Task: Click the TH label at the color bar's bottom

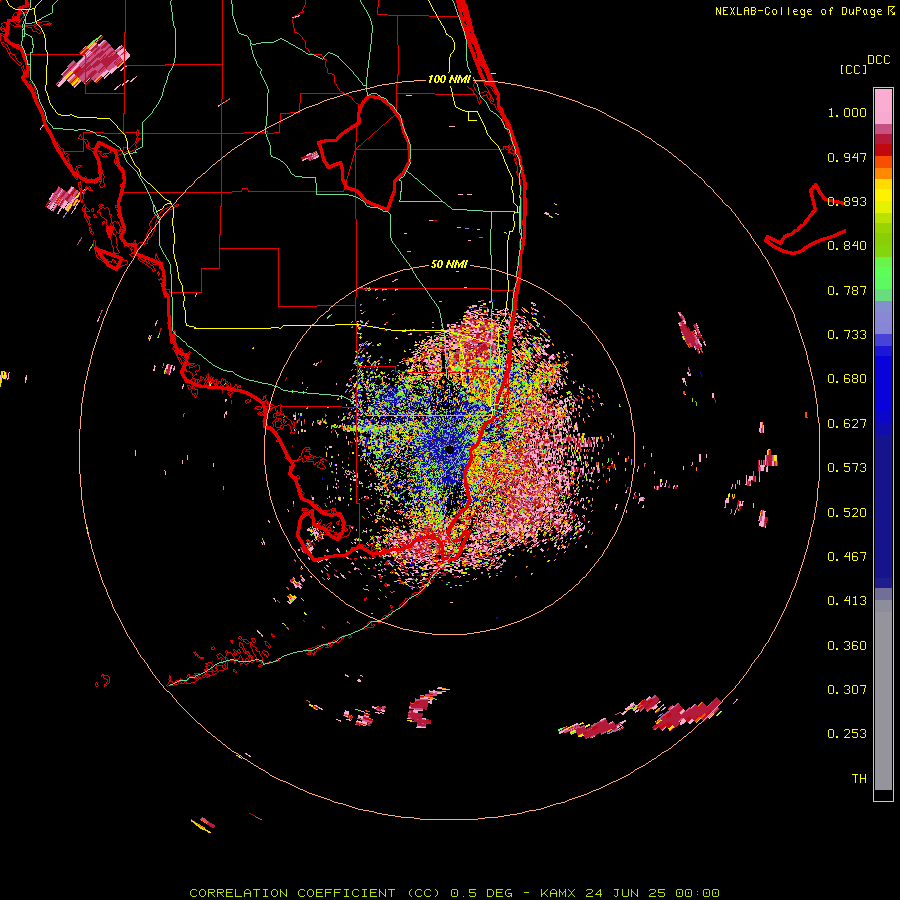Action: click(859, 779)
